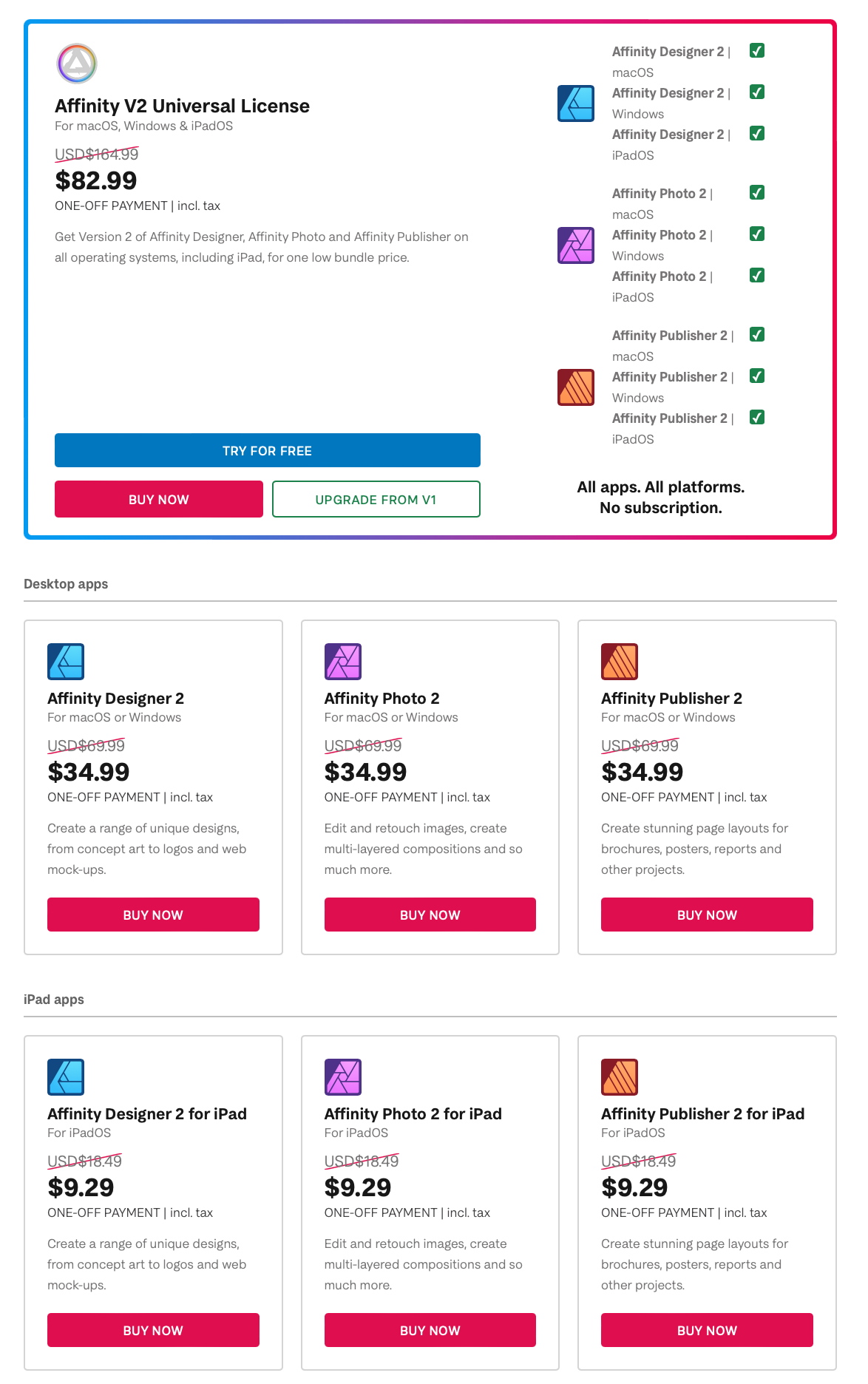
Task: Open the iPad apps section header
Action: click(x=54, y=999)
